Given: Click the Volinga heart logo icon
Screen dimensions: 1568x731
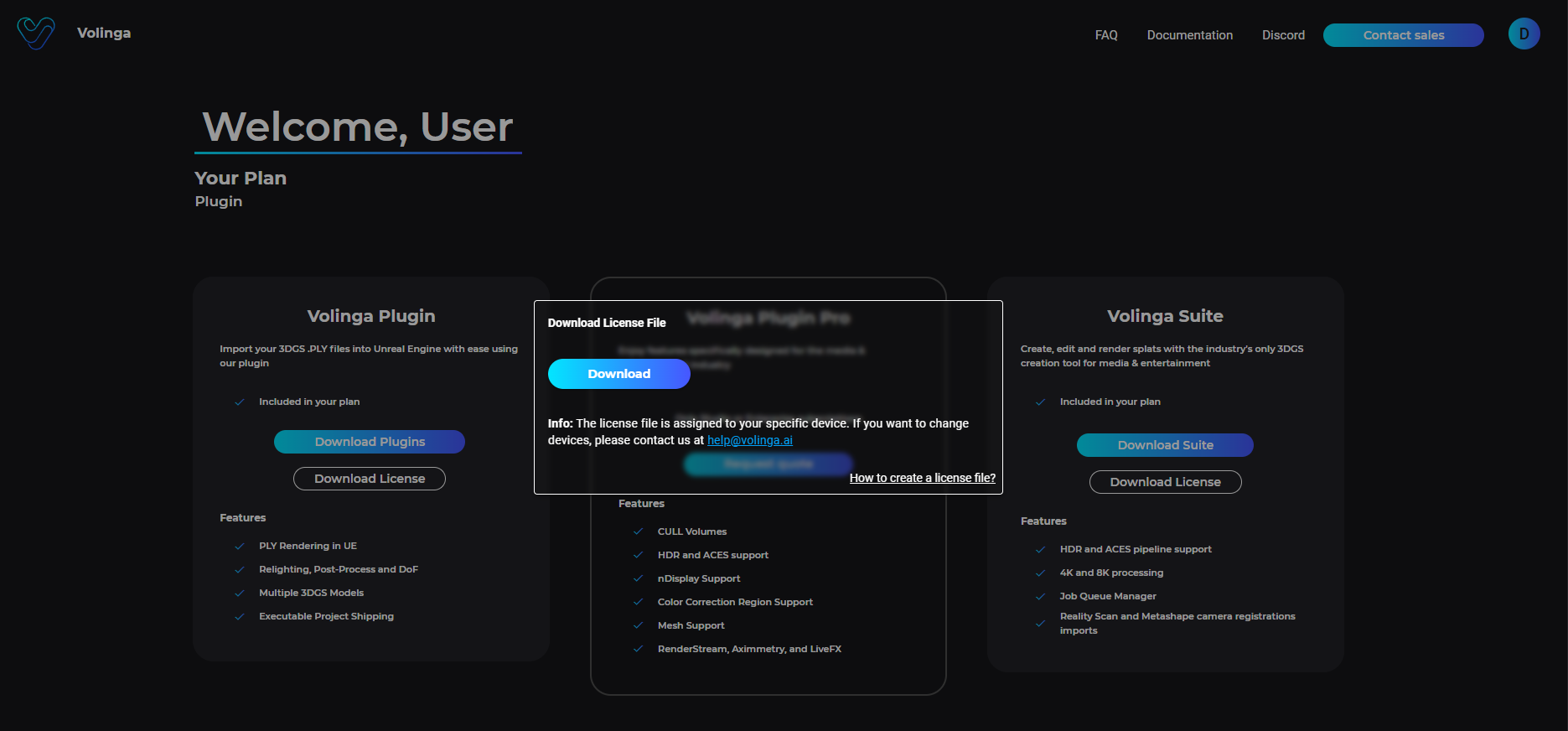Looking at the screenshot, I should tap(36, 34).
